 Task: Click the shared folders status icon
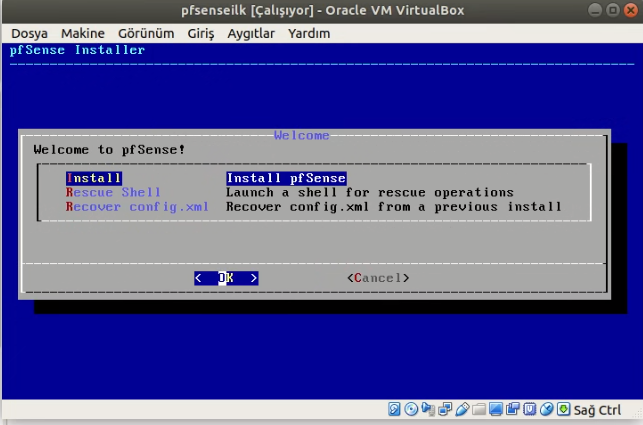(x=479, y=409)
